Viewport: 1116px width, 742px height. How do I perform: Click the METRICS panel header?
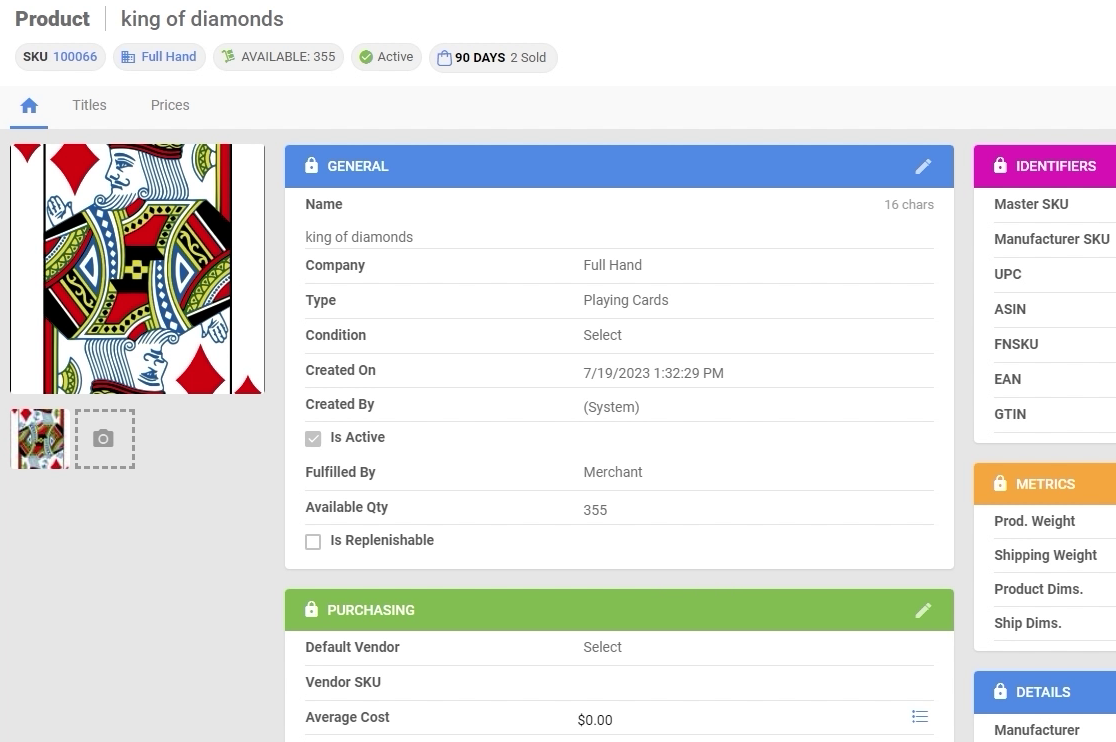pos(1045,484)
